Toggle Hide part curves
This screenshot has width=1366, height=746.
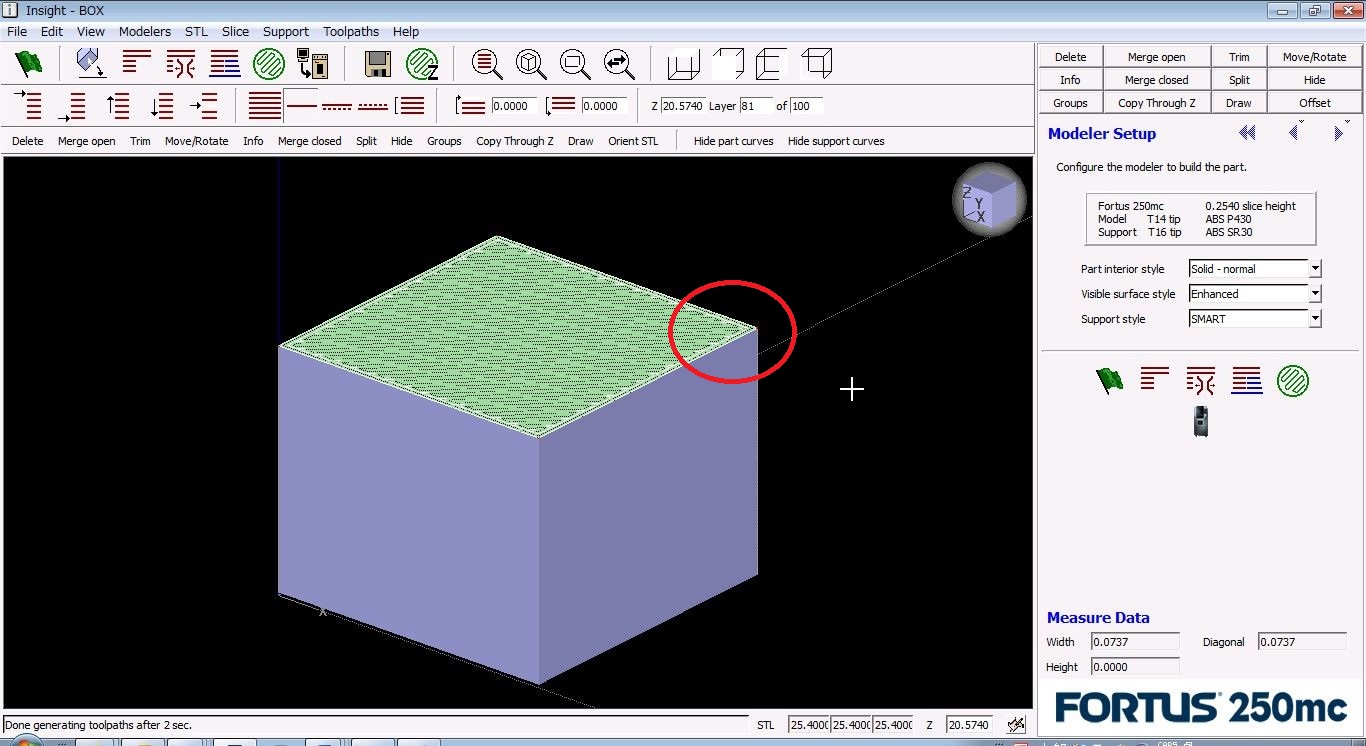tap(733, 141)
